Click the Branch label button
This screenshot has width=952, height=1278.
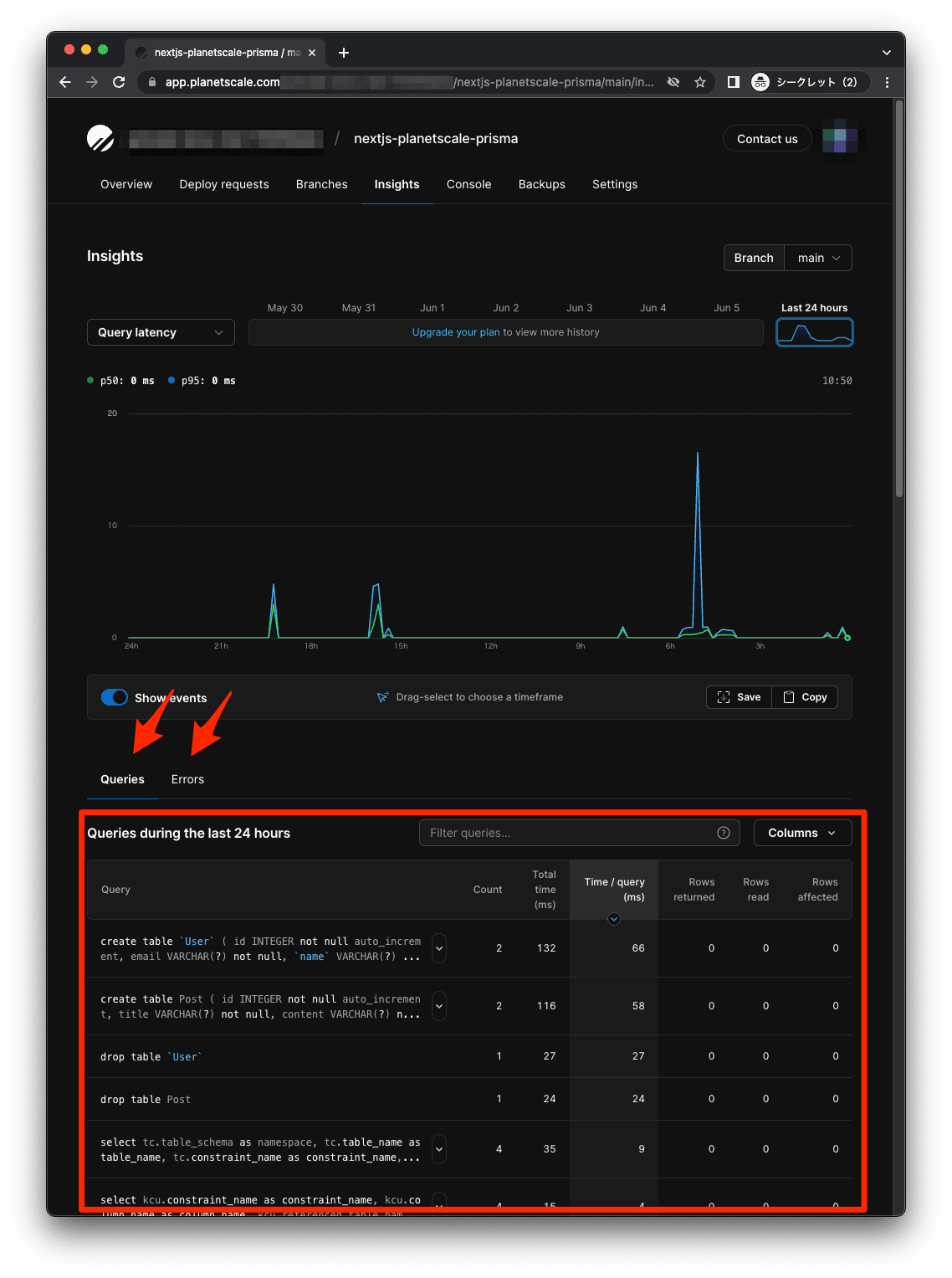pos(754,258)
